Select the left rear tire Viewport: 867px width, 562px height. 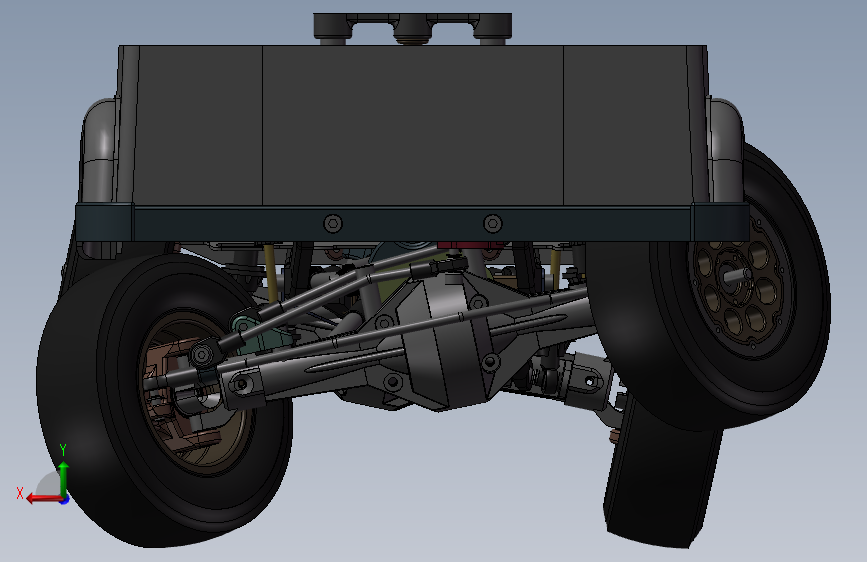pos(164,400)
